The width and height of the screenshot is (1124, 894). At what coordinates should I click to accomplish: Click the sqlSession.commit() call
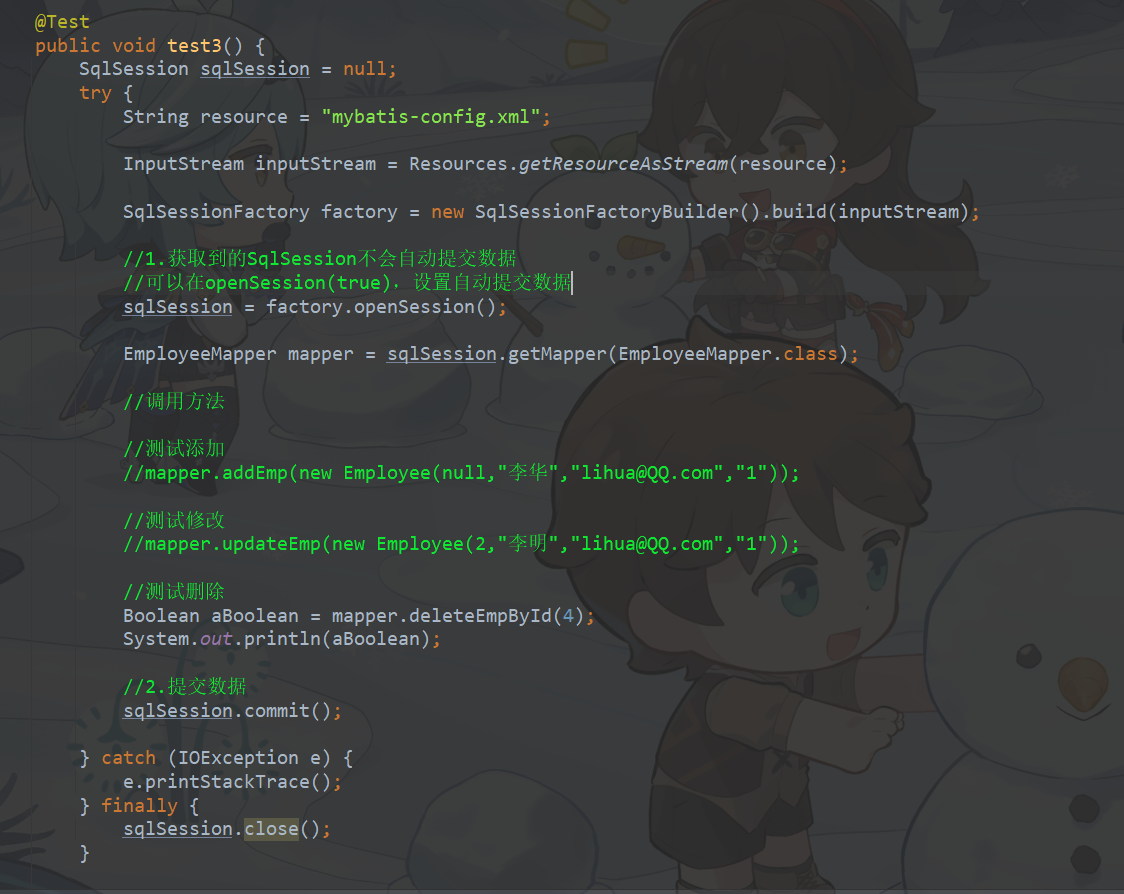pos(232,711)
